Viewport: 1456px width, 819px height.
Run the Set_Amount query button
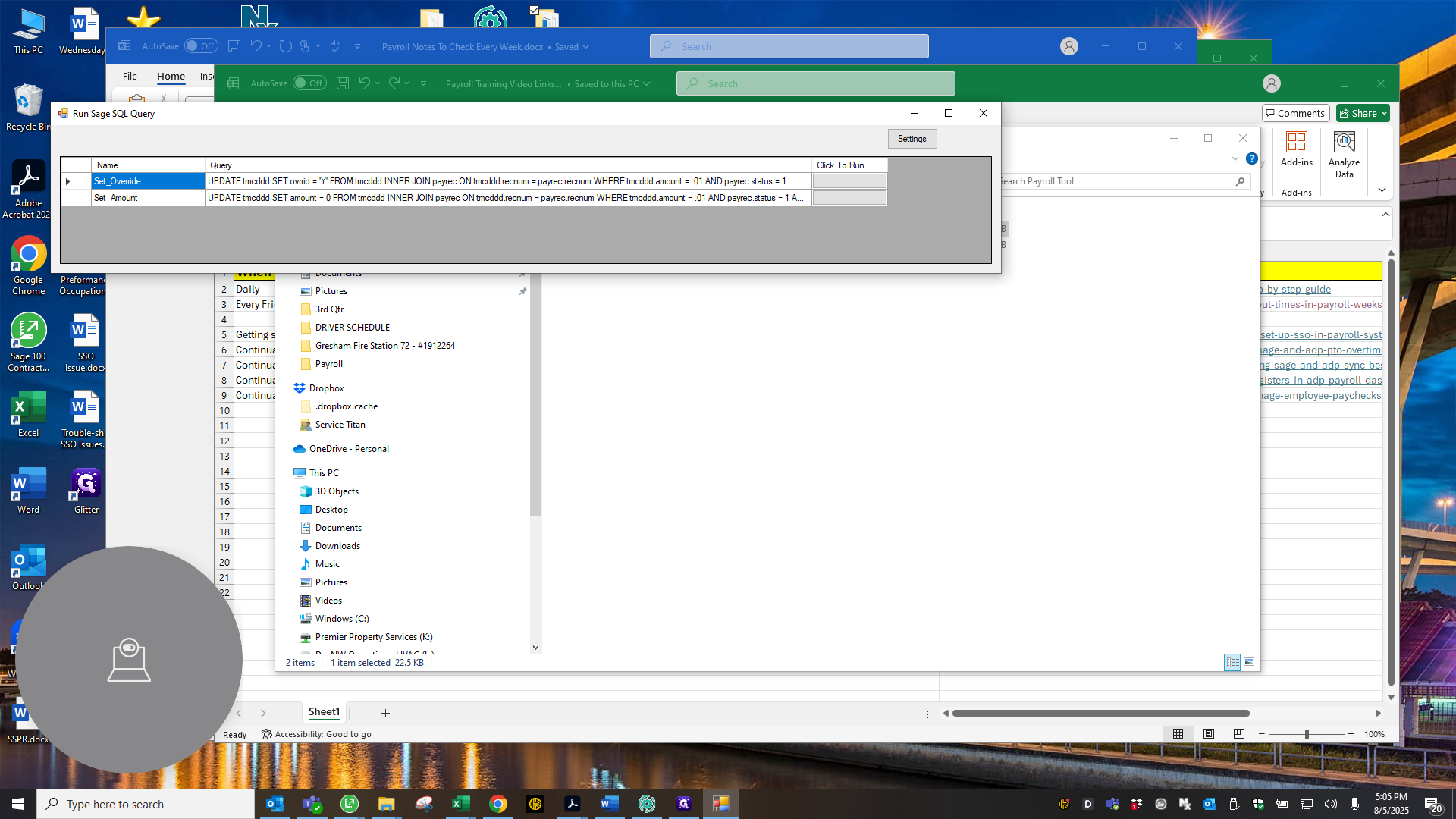pyautogui.click(x=849, y=198)
